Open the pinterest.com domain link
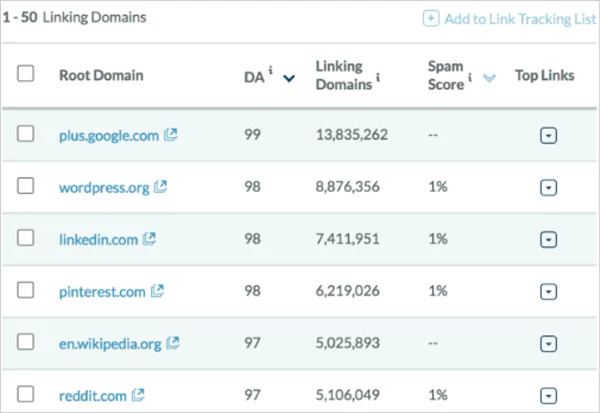The width and height of the screenshot is (600, 413). point(102,292)
